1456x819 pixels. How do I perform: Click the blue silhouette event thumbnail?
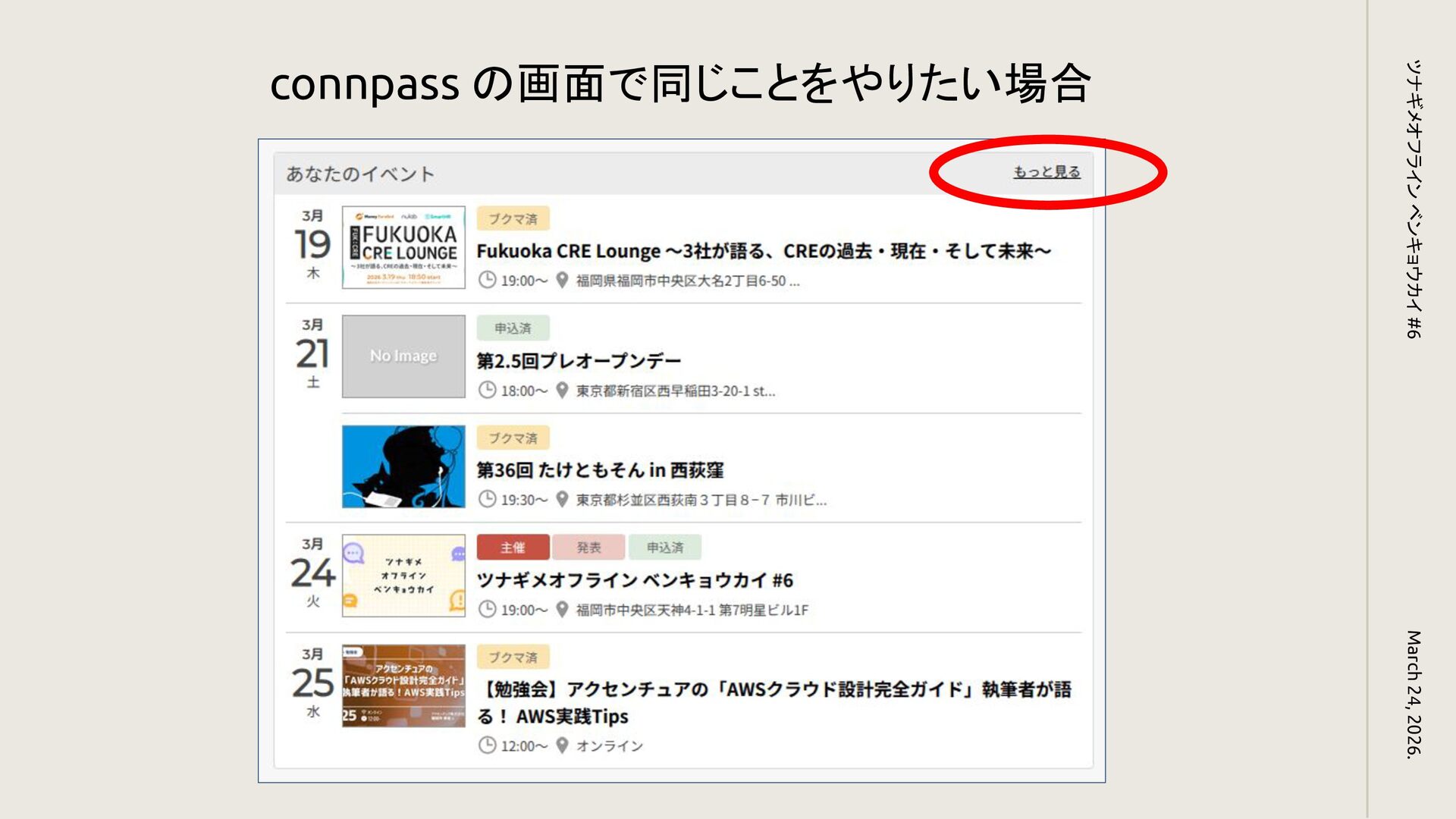pyautogui.click(x=403, y=466)
